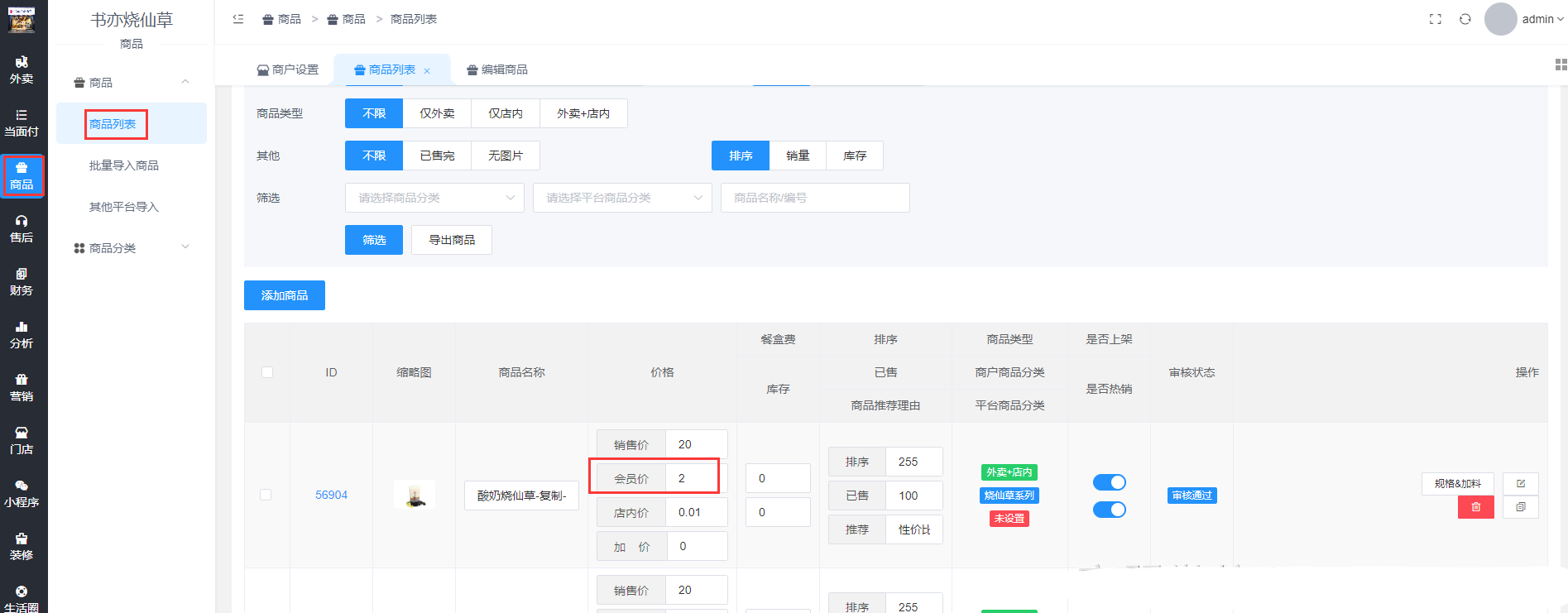Click the edit icon for product 56904
The height and width of the screenshot is (613, 1568).
[x=1521, y=483]
